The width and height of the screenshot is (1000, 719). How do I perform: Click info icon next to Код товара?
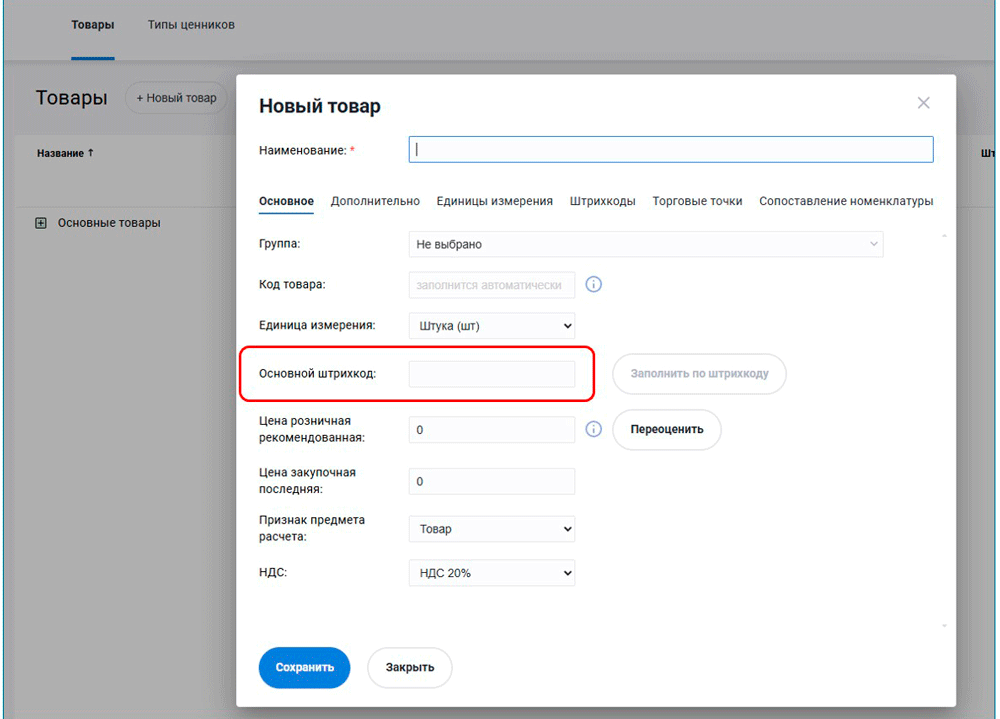pos(593,285)
